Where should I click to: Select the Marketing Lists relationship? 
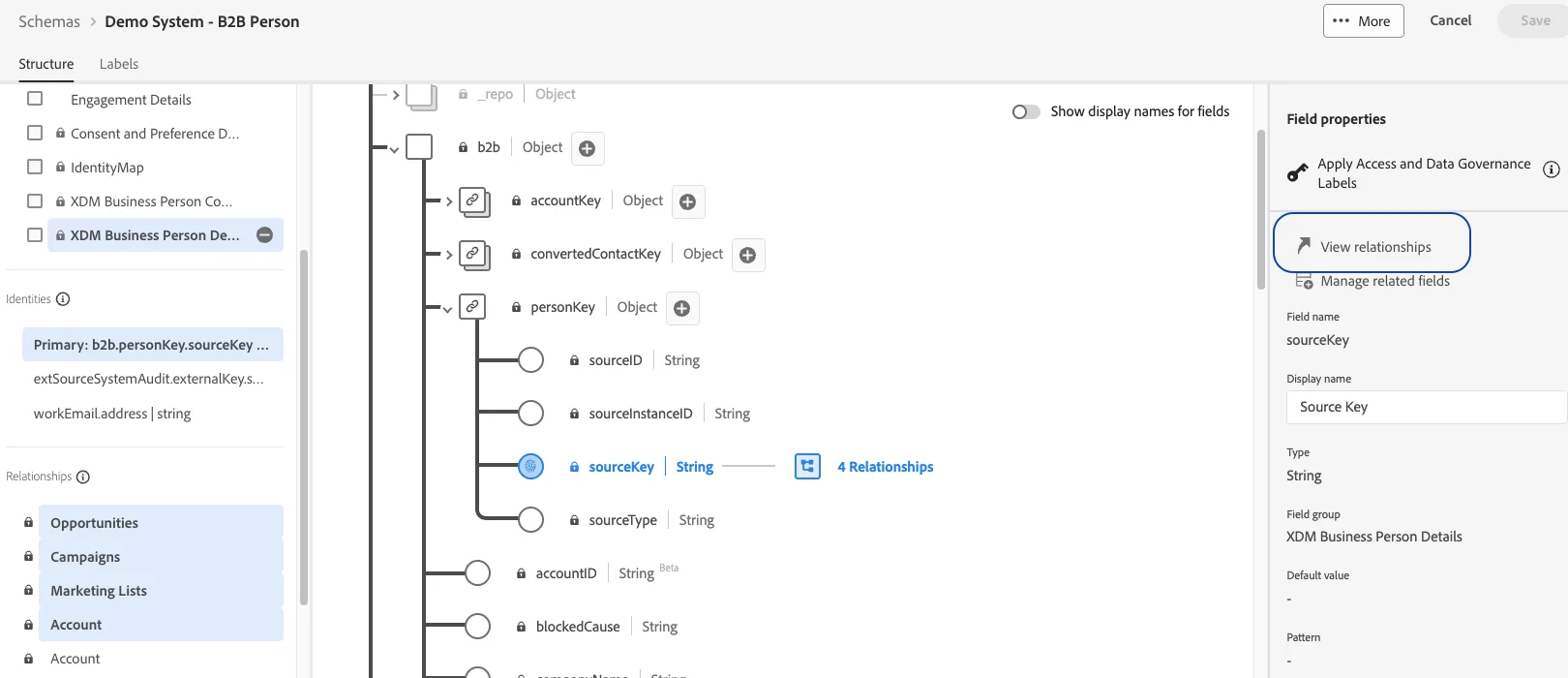pyautogui.click(x=161, y=591)
